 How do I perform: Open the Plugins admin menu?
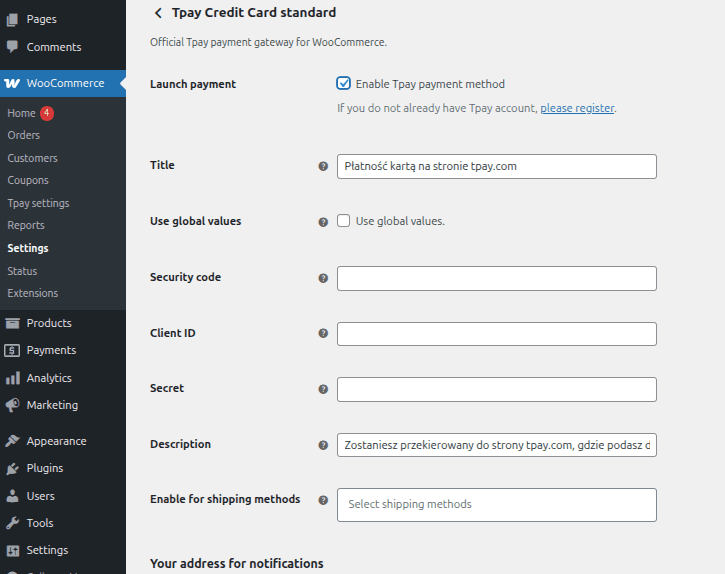[x=45, y=468]
